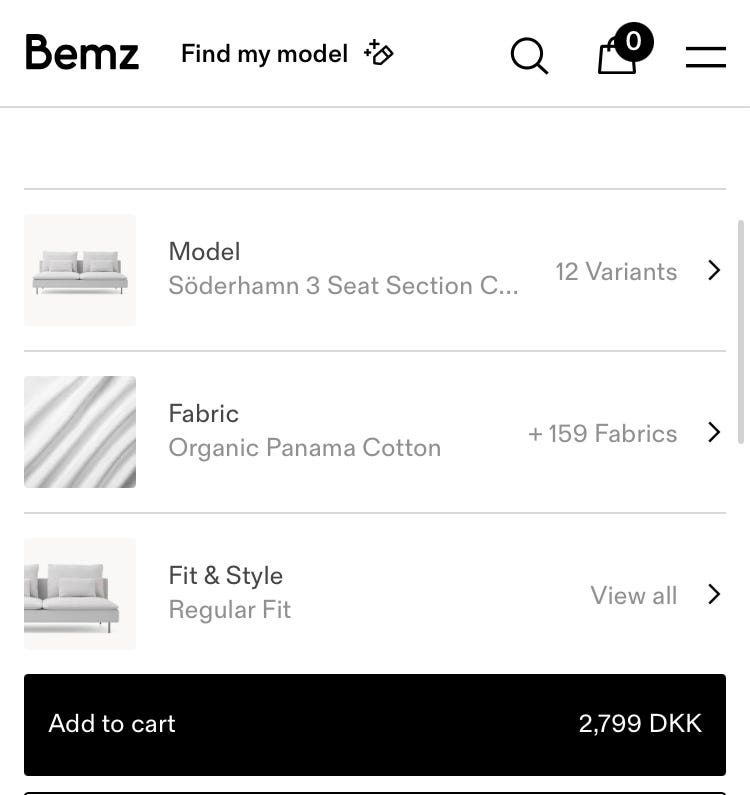Expand the Fit & Style row chevron
Screen dimensions: 750x795
[714, 594]
